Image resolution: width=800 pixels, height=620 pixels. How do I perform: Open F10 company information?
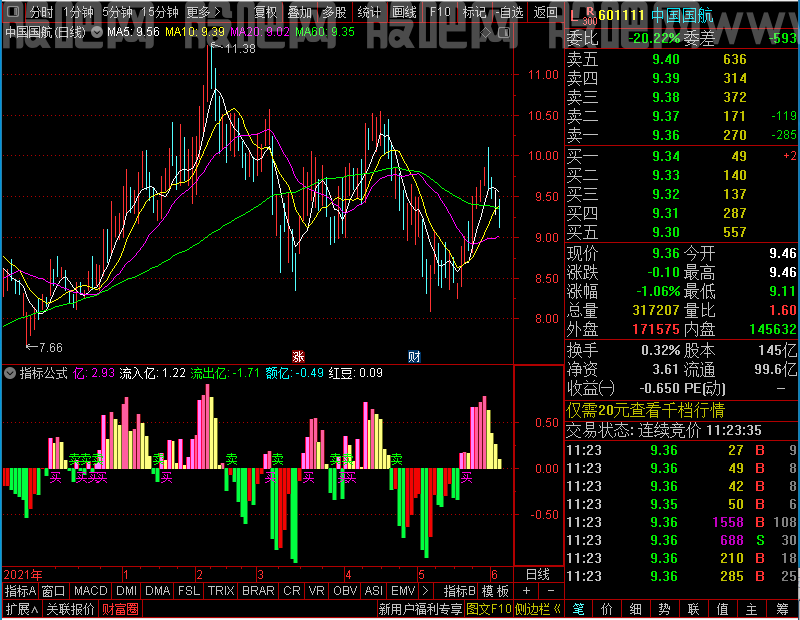click(x=440, y=12)
